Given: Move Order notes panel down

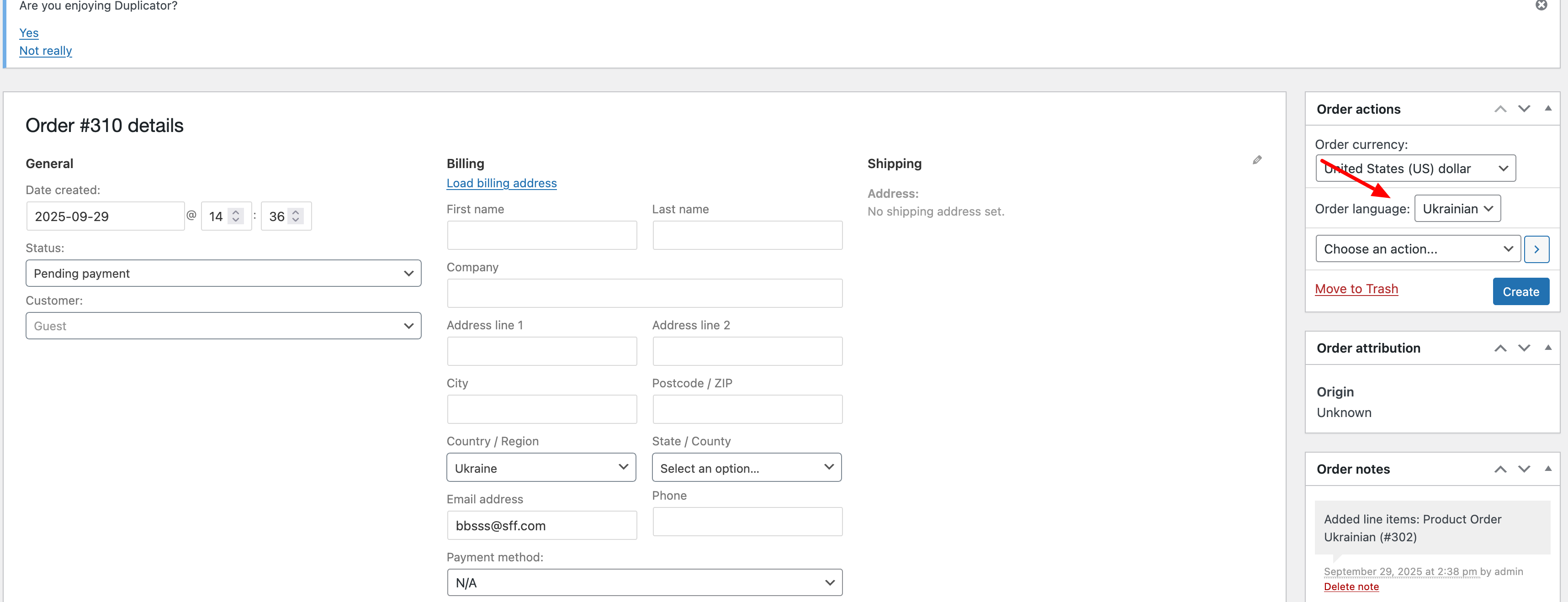Looking at the screenshot, I should point(1524,469).
